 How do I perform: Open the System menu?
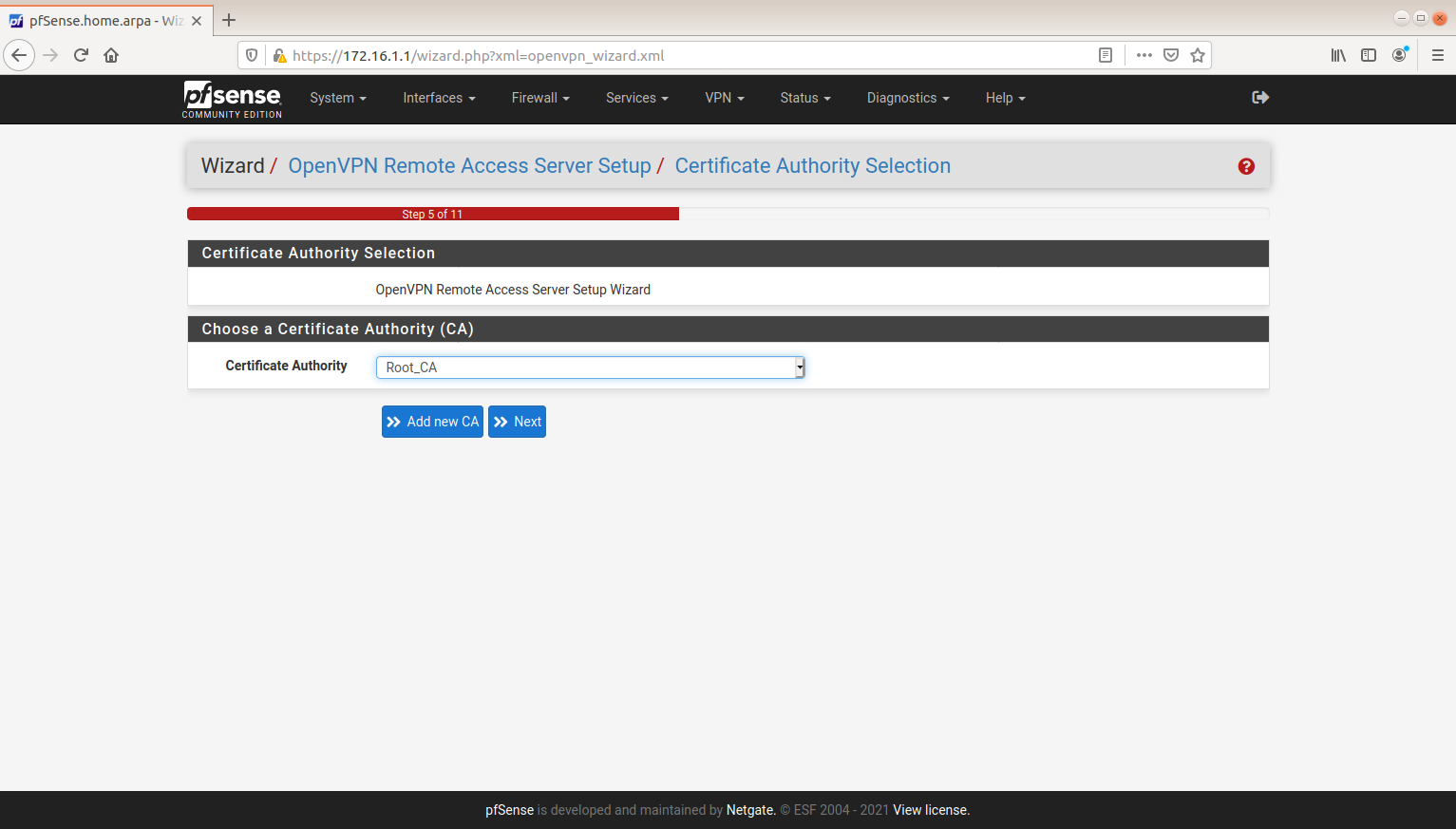point(338,98)
